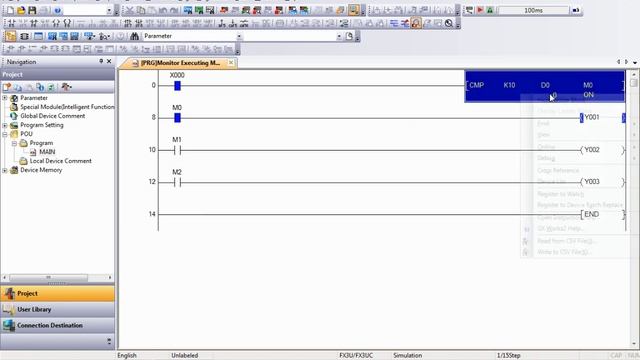
Task: Open the editor tab list dropdown arrow
Action: (635, 62)
